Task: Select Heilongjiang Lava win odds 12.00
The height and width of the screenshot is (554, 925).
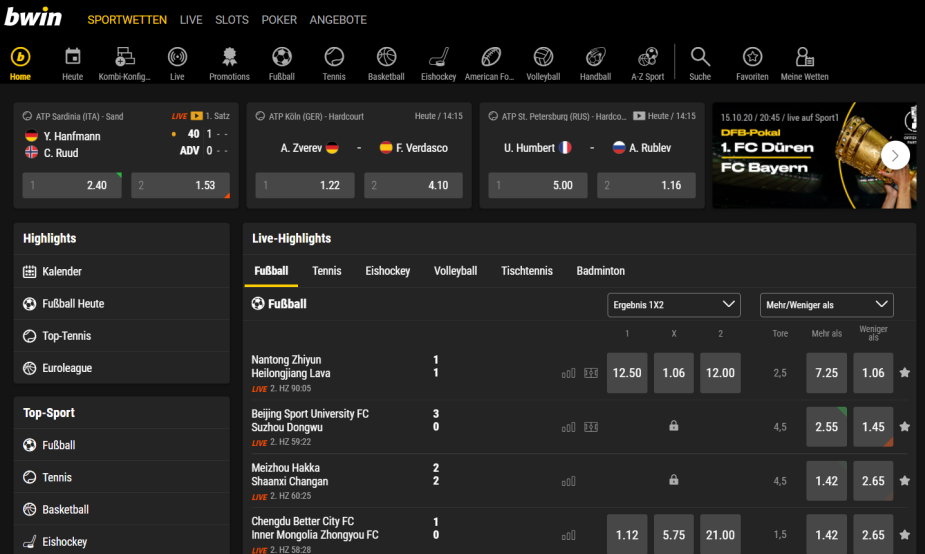Action: (x=720, y=373)
